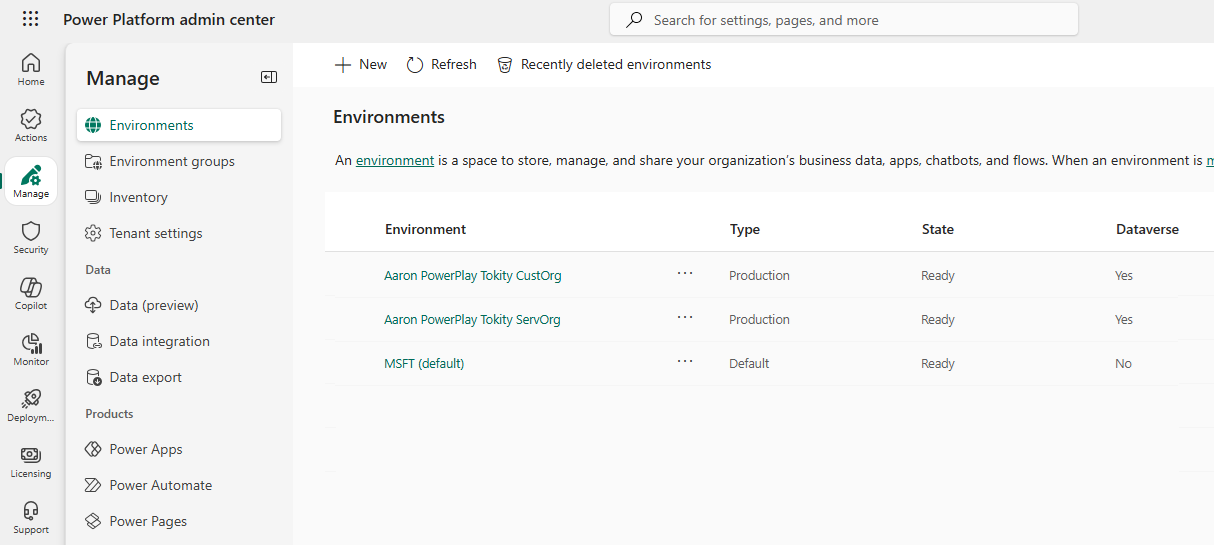The image size is (1214, 545).
Task: Open Power Automate in Products section
Action: [160, 485]
